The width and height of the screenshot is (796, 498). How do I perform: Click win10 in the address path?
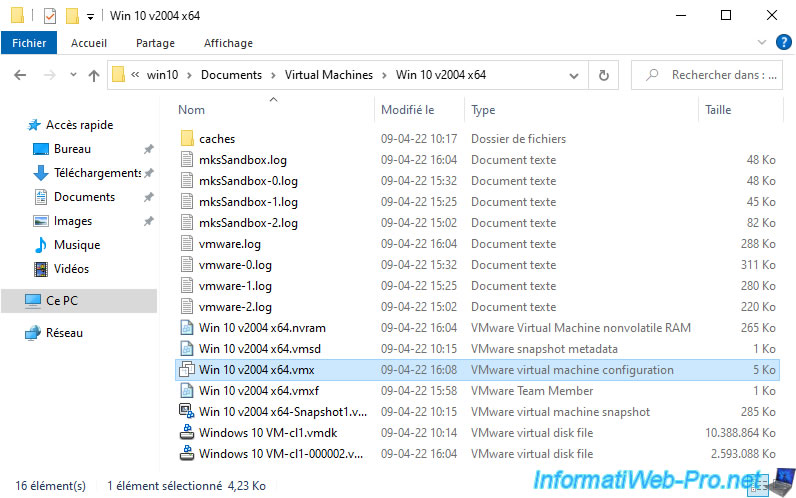click(x=162, y=75)
